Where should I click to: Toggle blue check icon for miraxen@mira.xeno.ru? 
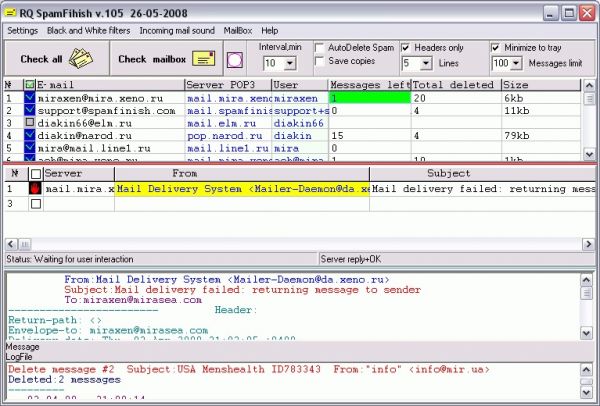[29, 99]
